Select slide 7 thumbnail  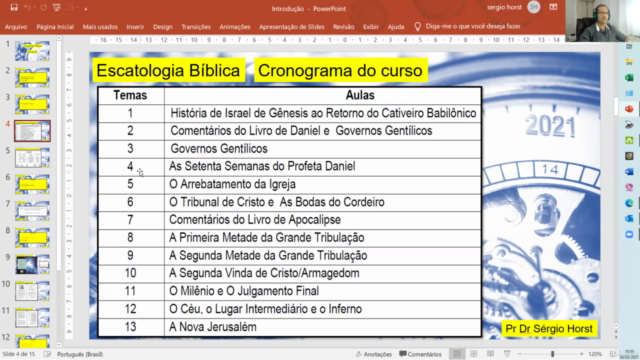(x=32, y=211)
